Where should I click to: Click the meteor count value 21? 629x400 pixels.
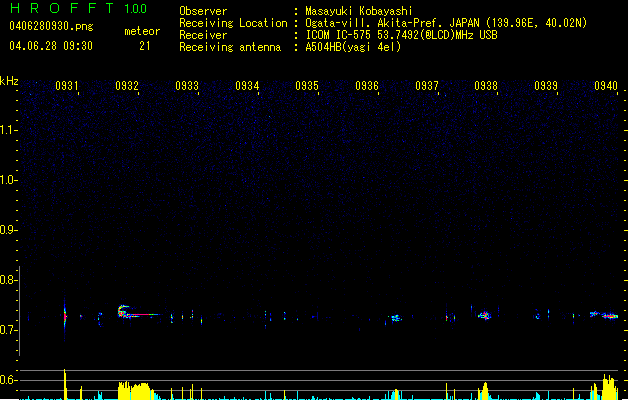pos(145,46)
